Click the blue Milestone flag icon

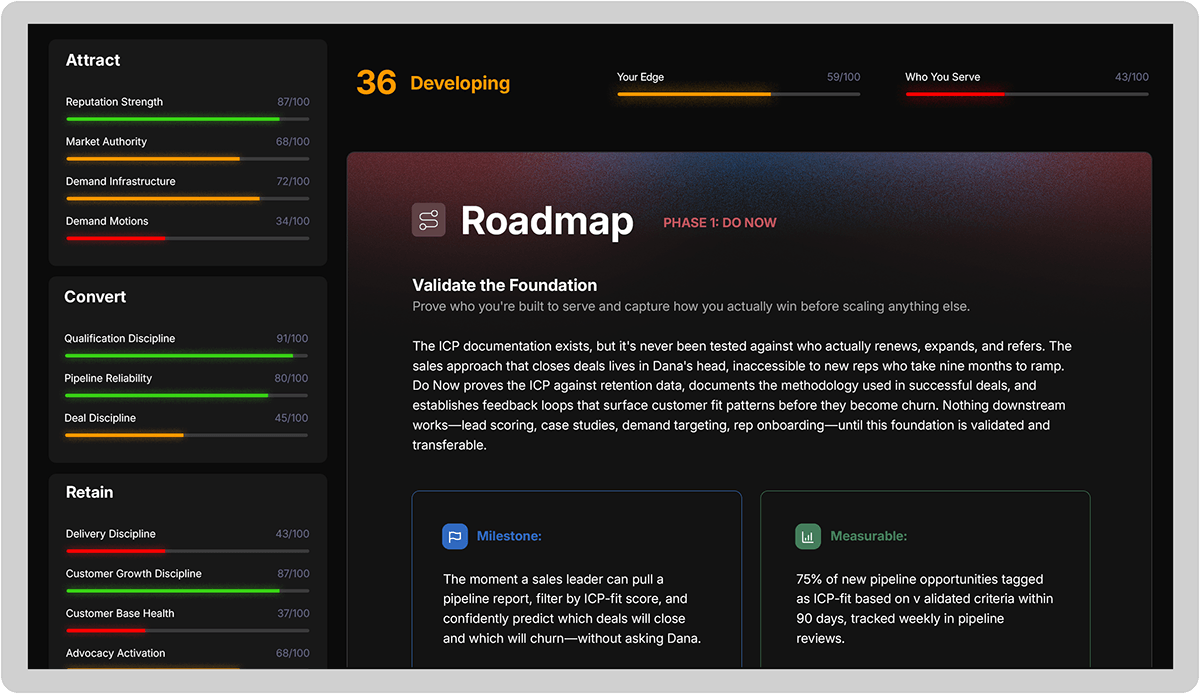[x=455, y=536]
